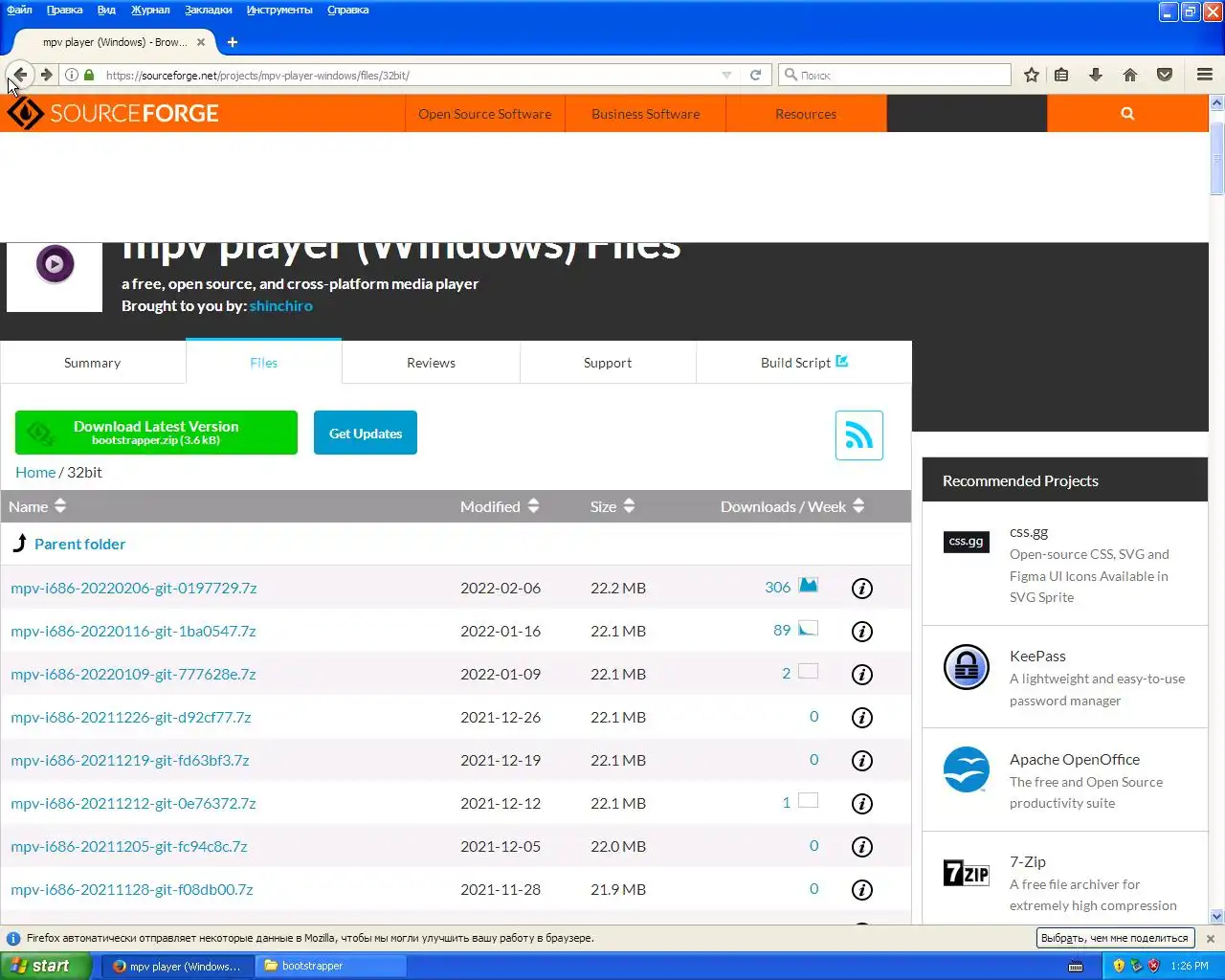Open the Правка menu
Image resolution: width=1225 pixels, height=980 pixels.
(x=64, y=10)
